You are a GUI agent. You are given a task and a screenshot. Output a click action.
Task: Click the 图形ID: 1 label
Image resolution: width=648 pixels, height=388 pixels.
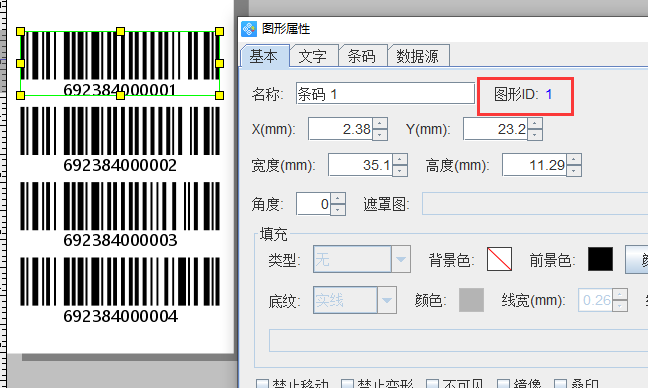click(523, 95)
